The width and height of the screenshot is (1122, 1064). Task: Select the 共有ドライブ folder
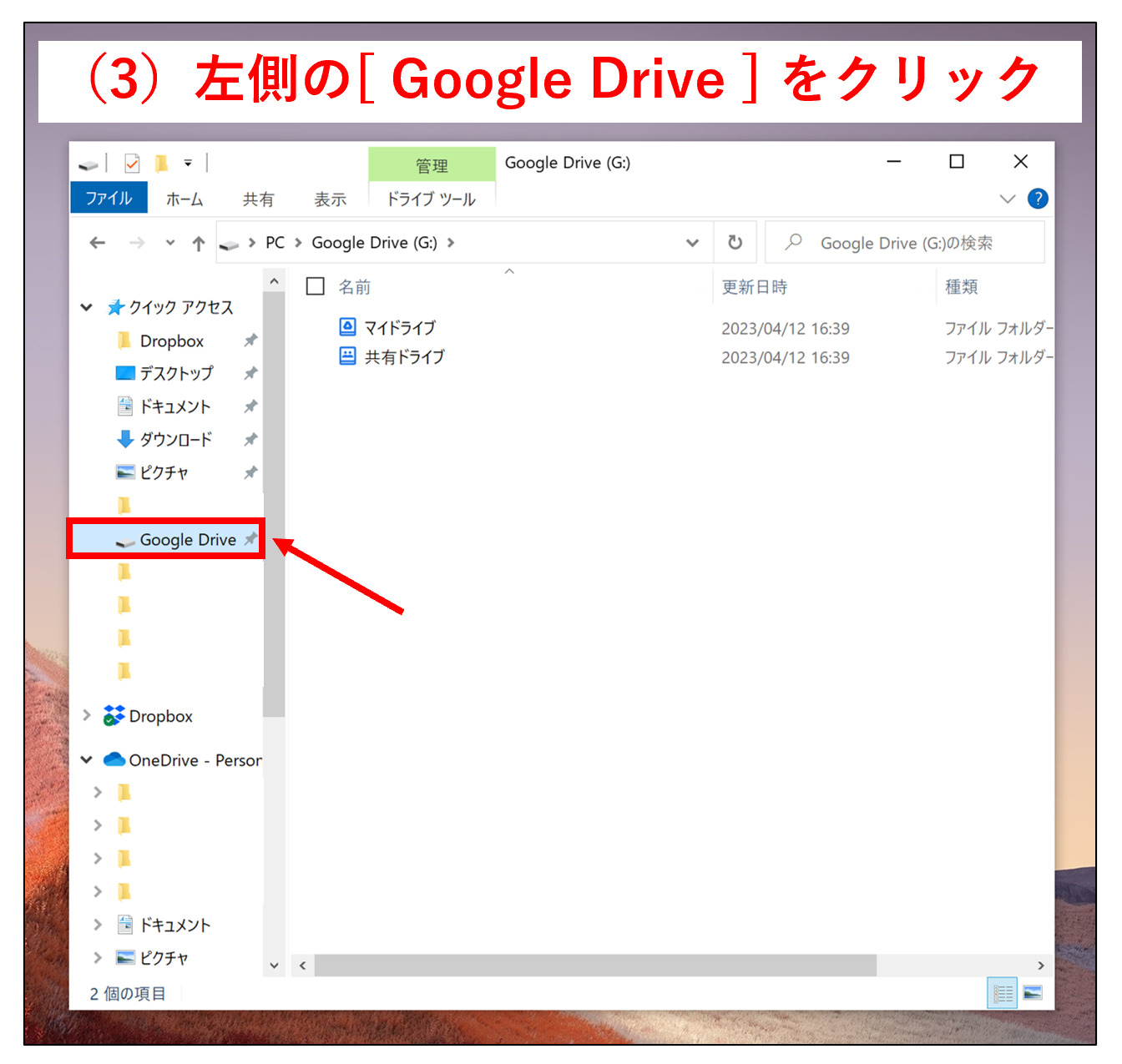(x=404, y=356)
